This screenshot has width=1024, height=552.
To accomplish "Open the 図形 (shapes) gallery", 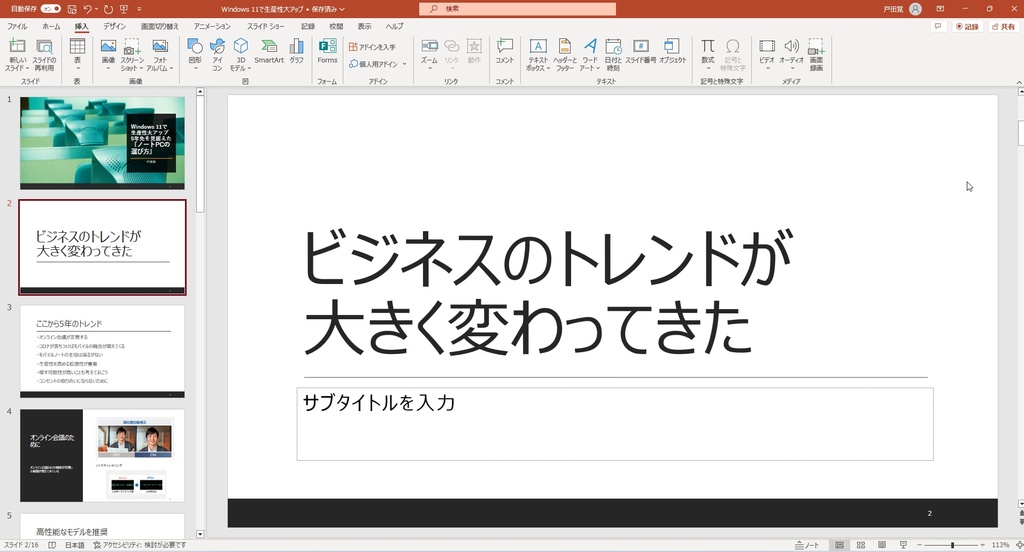I will pos(195,54).
